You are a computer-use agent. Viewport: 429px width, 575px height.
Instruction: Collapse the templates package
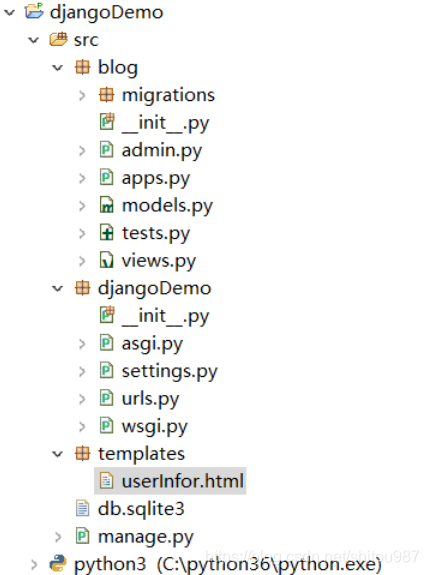point(58,454)
